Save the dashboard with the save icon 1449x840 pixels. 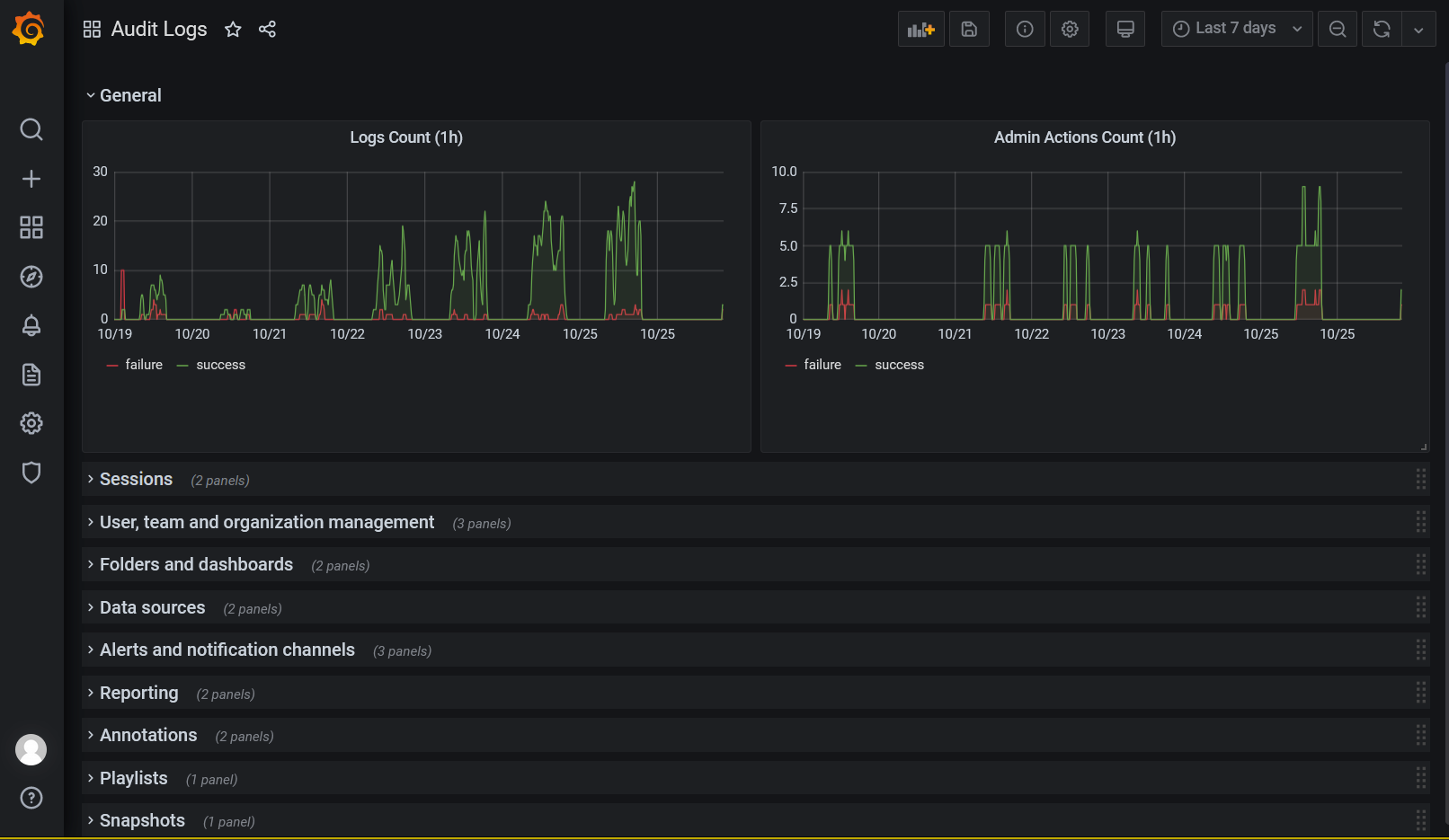pyautogui.click(x=969, y=30)
